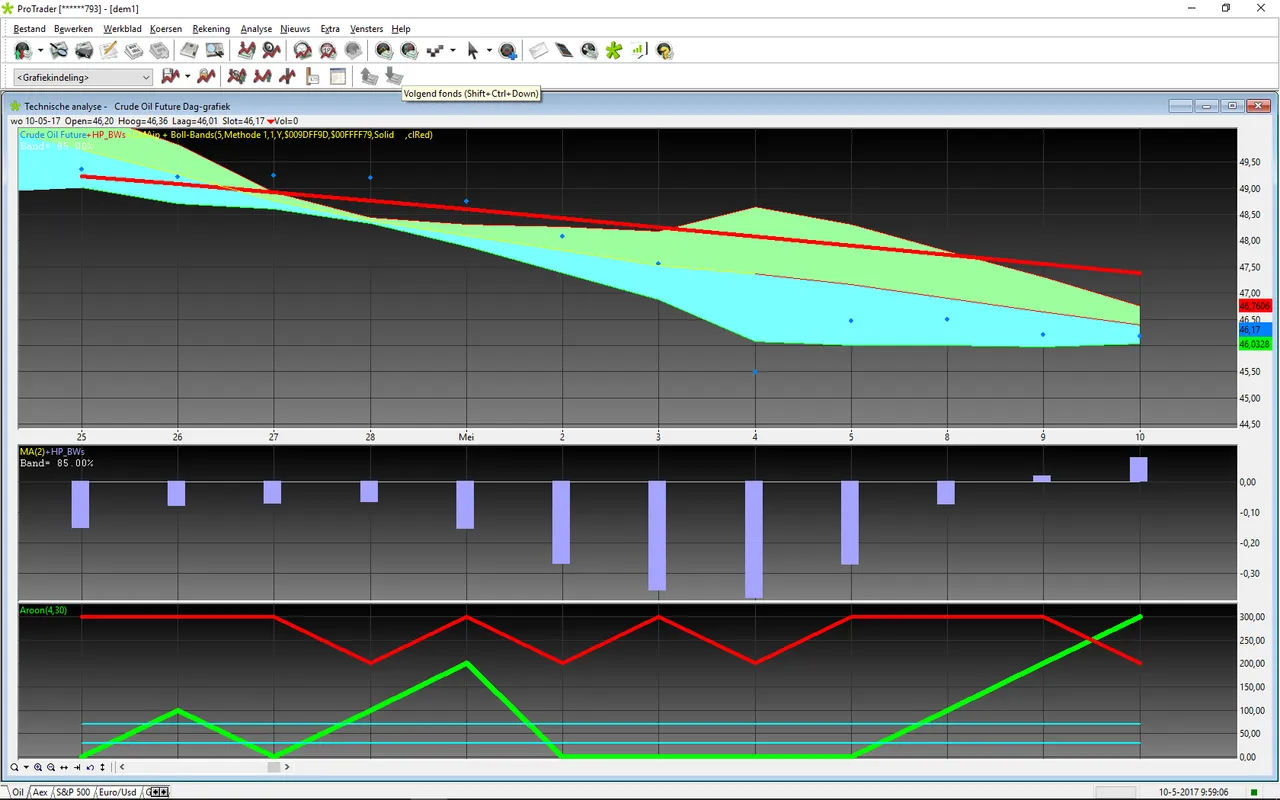
Task: Open the Werkblad menu
Action: (x=122, y=29)
